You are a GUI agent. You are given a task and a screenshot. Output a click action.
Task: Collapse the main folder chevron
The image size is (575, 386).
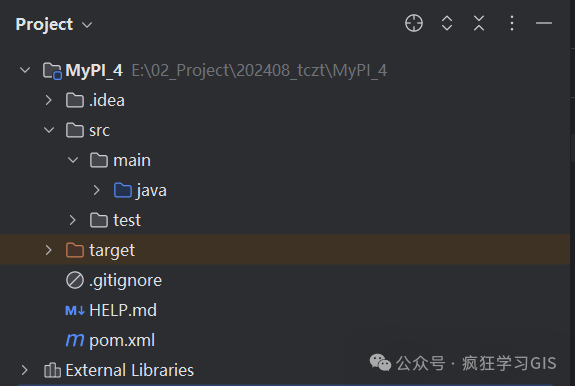pyautogui.click(x=73, y=160)
